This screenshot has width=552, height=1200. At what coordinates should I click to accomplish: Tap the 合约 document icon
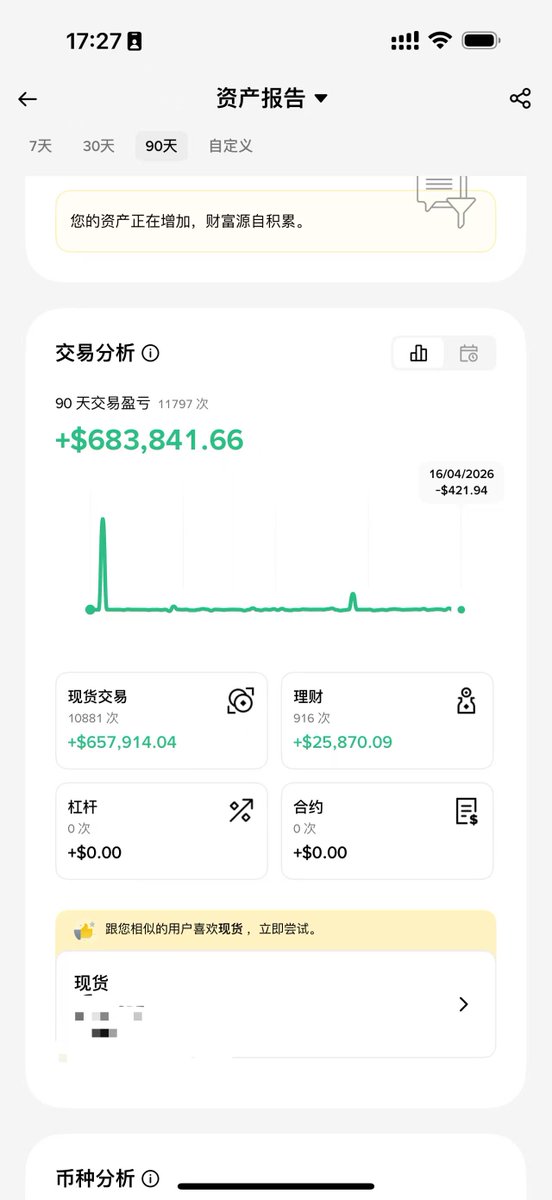[x=466, y=811]
